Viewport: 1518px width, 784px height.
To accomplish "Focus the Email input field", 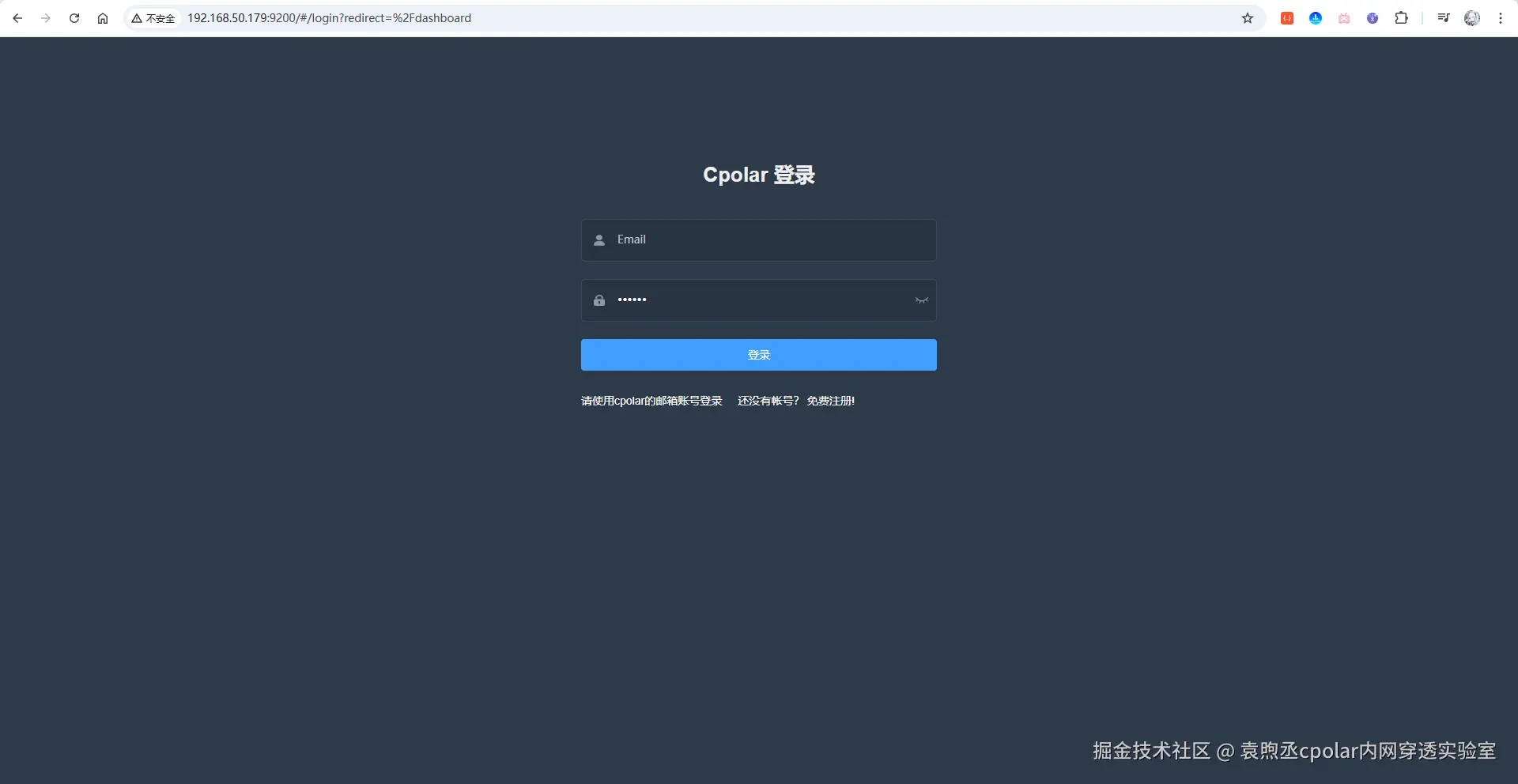I will coord(759,240).
